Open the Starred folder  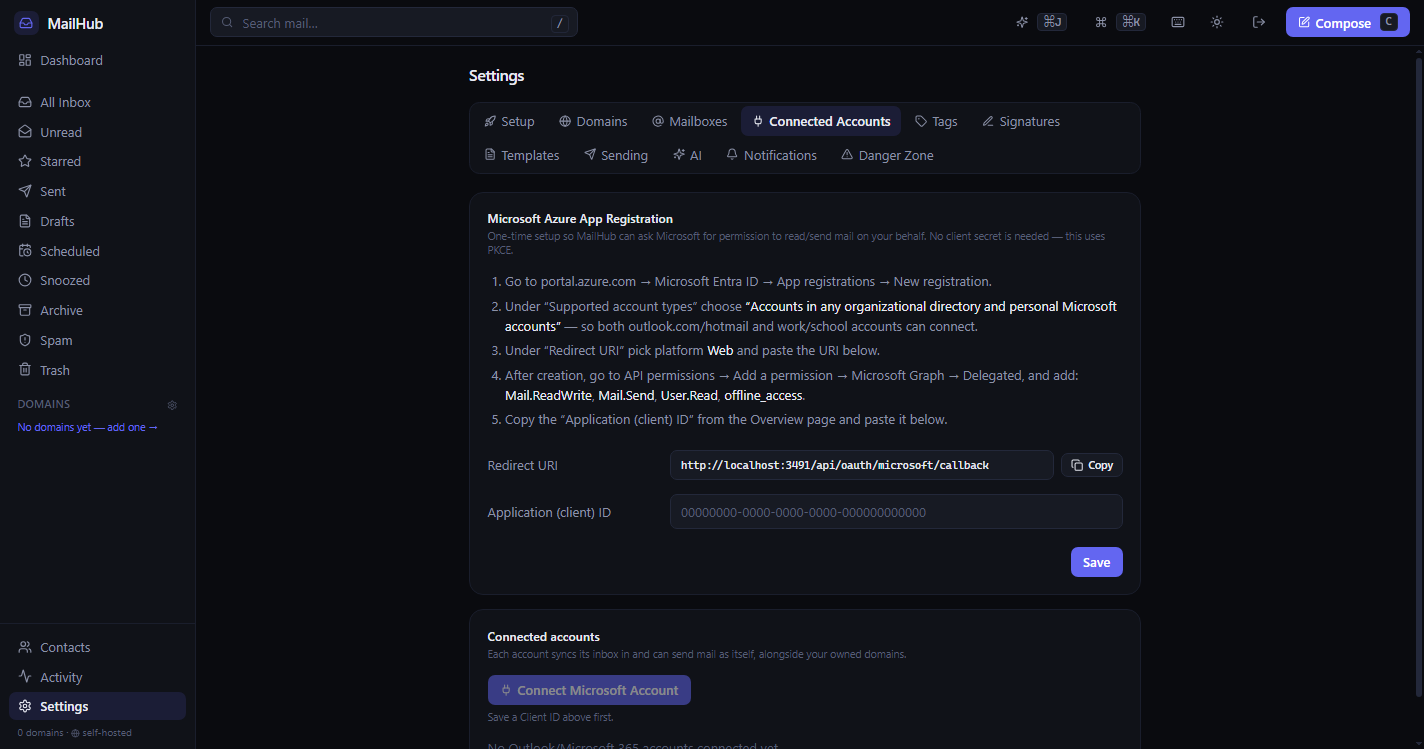click(97, 161)
